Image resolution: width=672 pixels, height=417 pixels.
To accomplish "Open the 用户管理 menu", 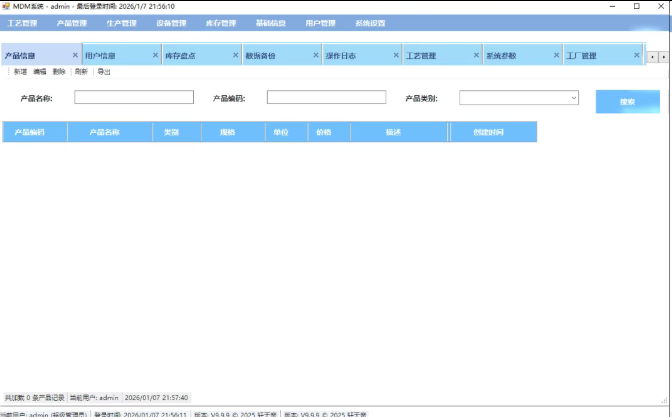I will [x=320, y=23].
